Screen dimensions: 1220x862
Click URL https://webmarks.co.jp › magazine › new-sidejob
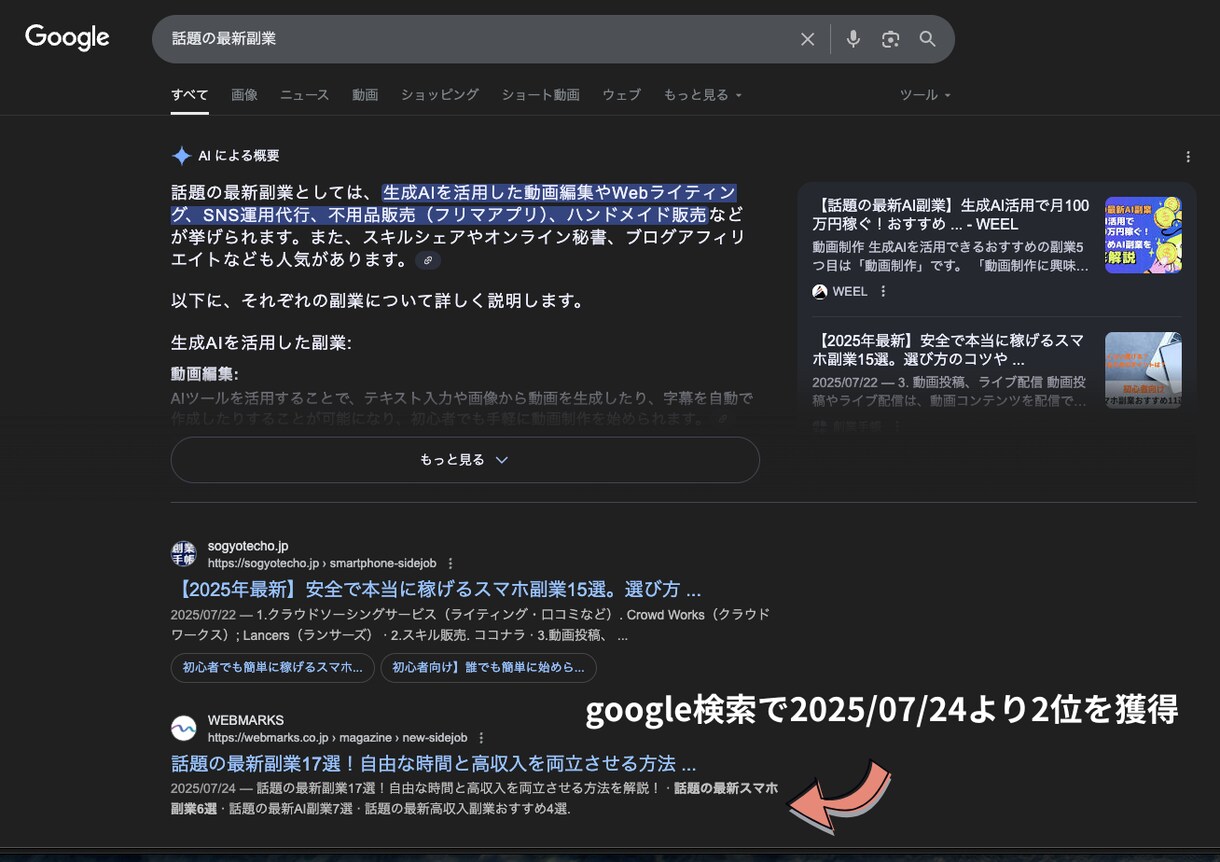click(337, 738)
